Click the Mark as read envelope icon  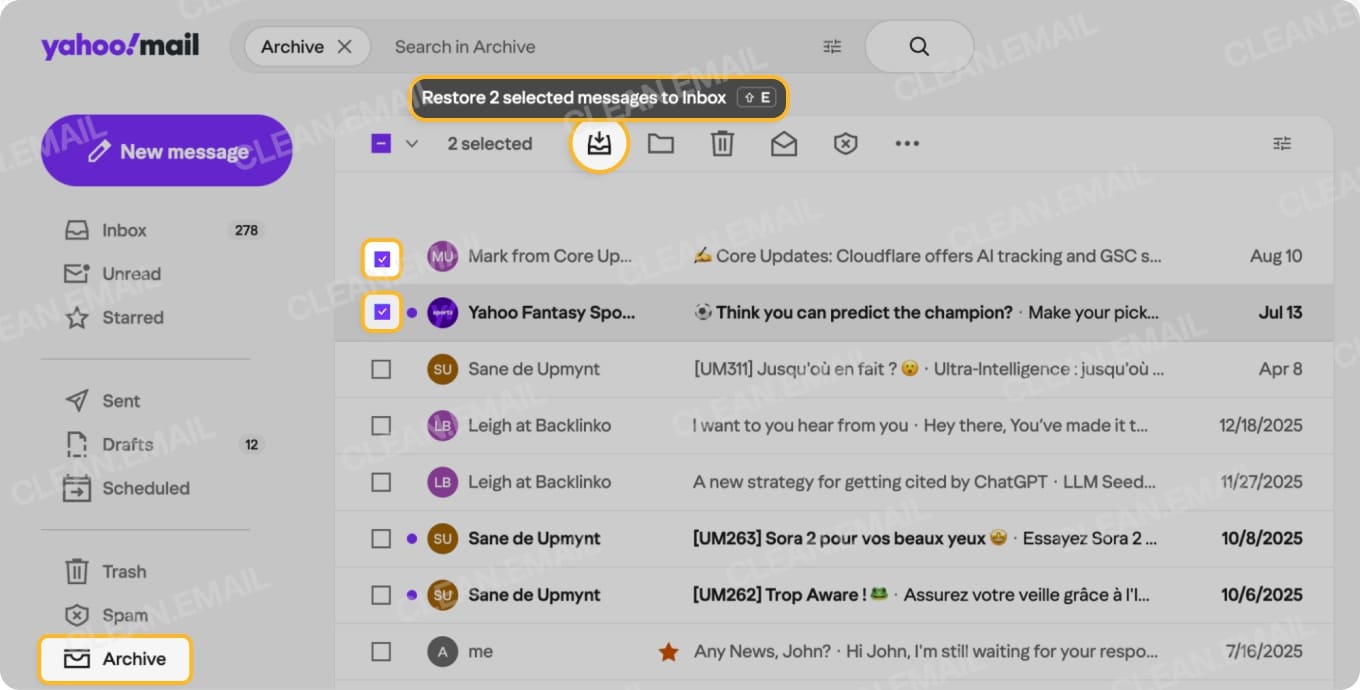[x=784, y=144]
